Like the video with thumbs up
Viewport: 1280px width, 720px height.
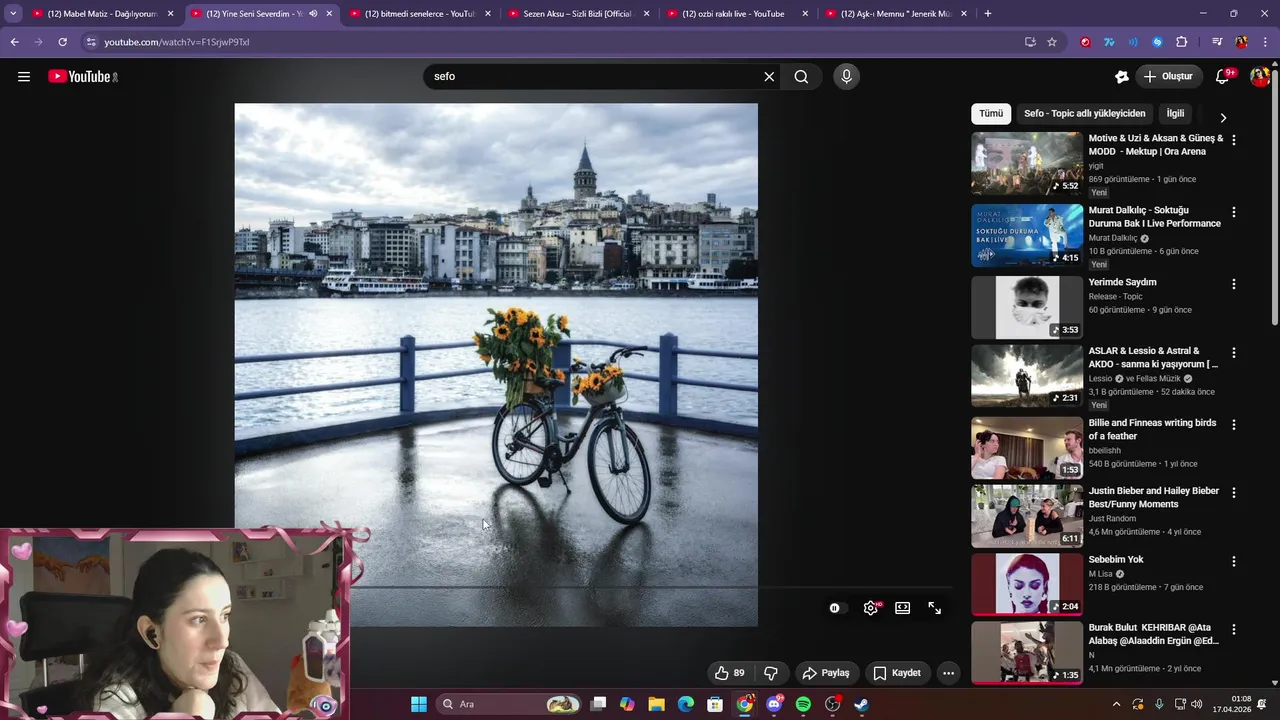coord(730,673)
